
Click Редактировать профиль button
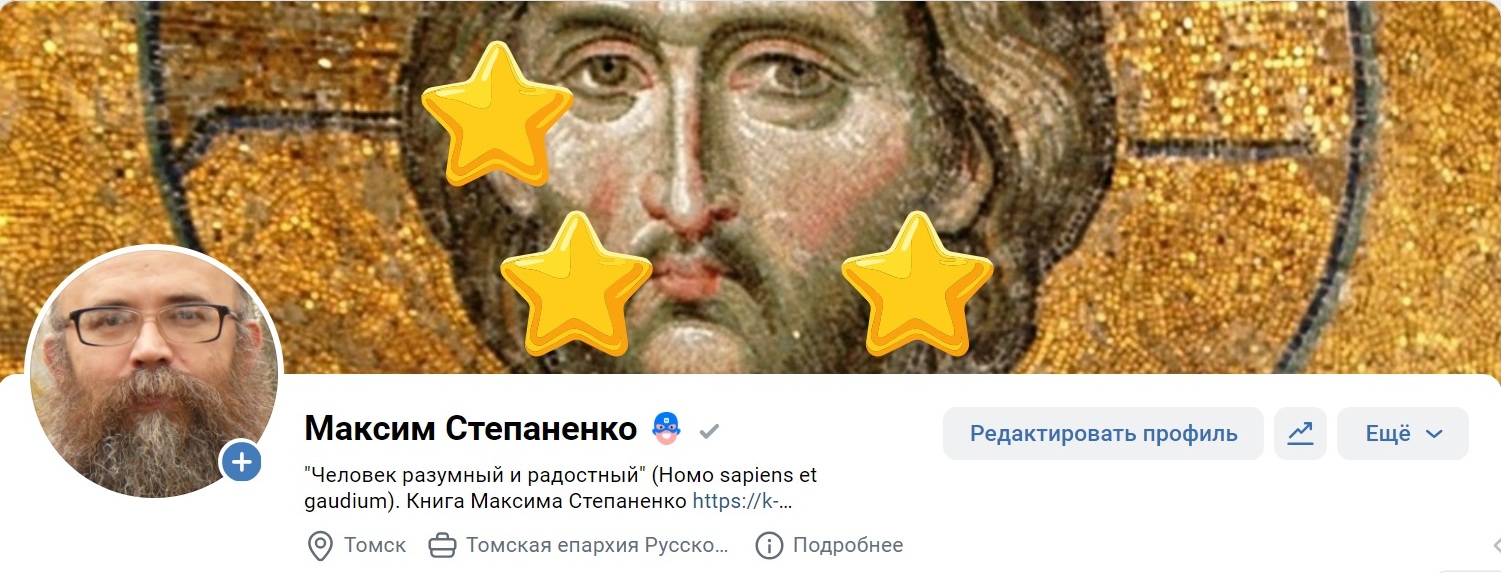(x=1103, y=433)
